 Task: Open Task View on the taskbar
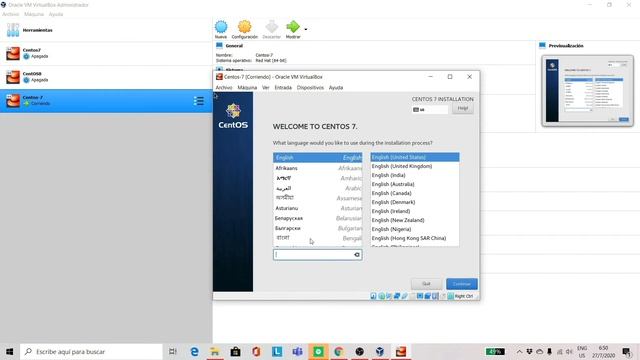[173, 351]
